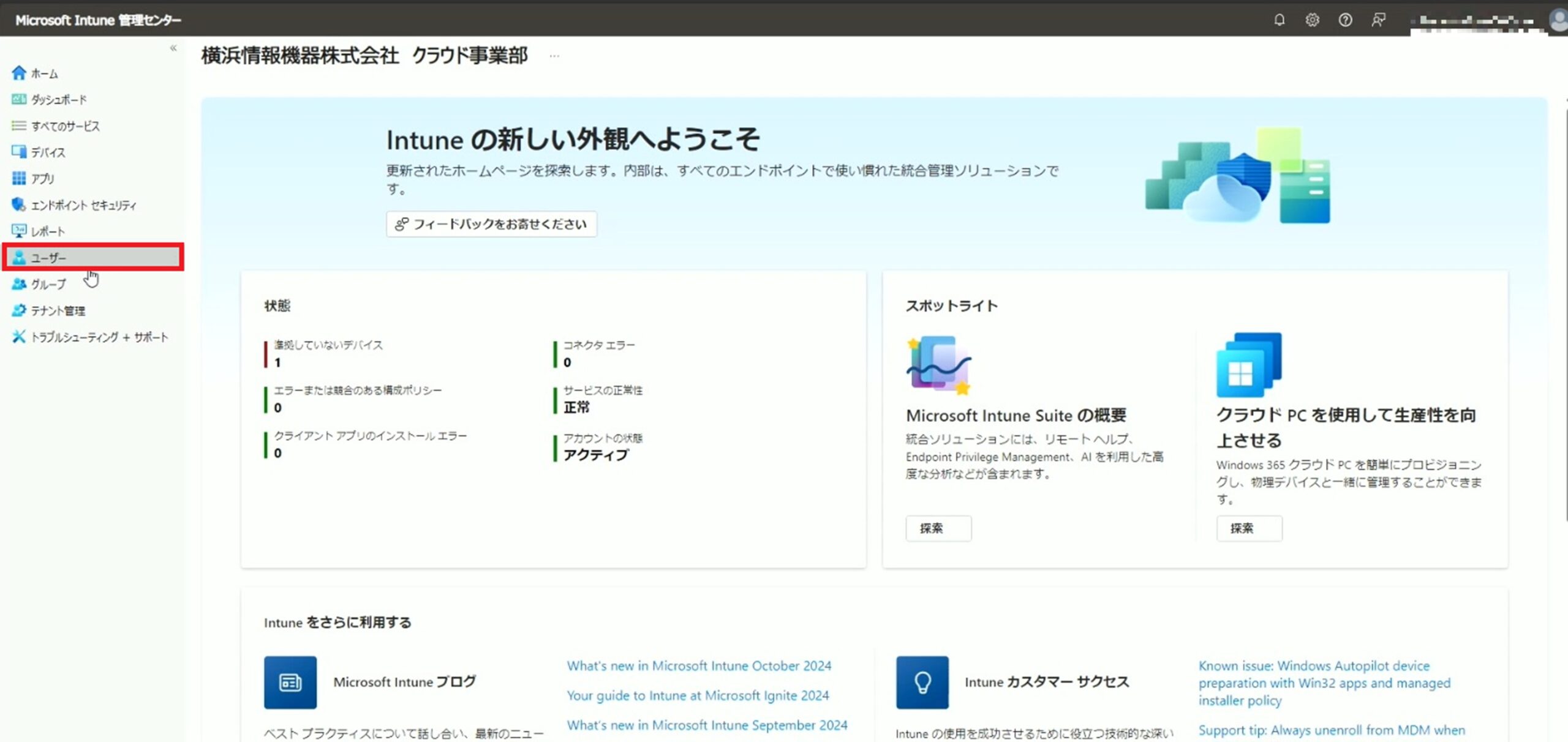Click フィードバックをお寄せください button
Screen dimensions: 1568x742
click(x=491, y=224)
